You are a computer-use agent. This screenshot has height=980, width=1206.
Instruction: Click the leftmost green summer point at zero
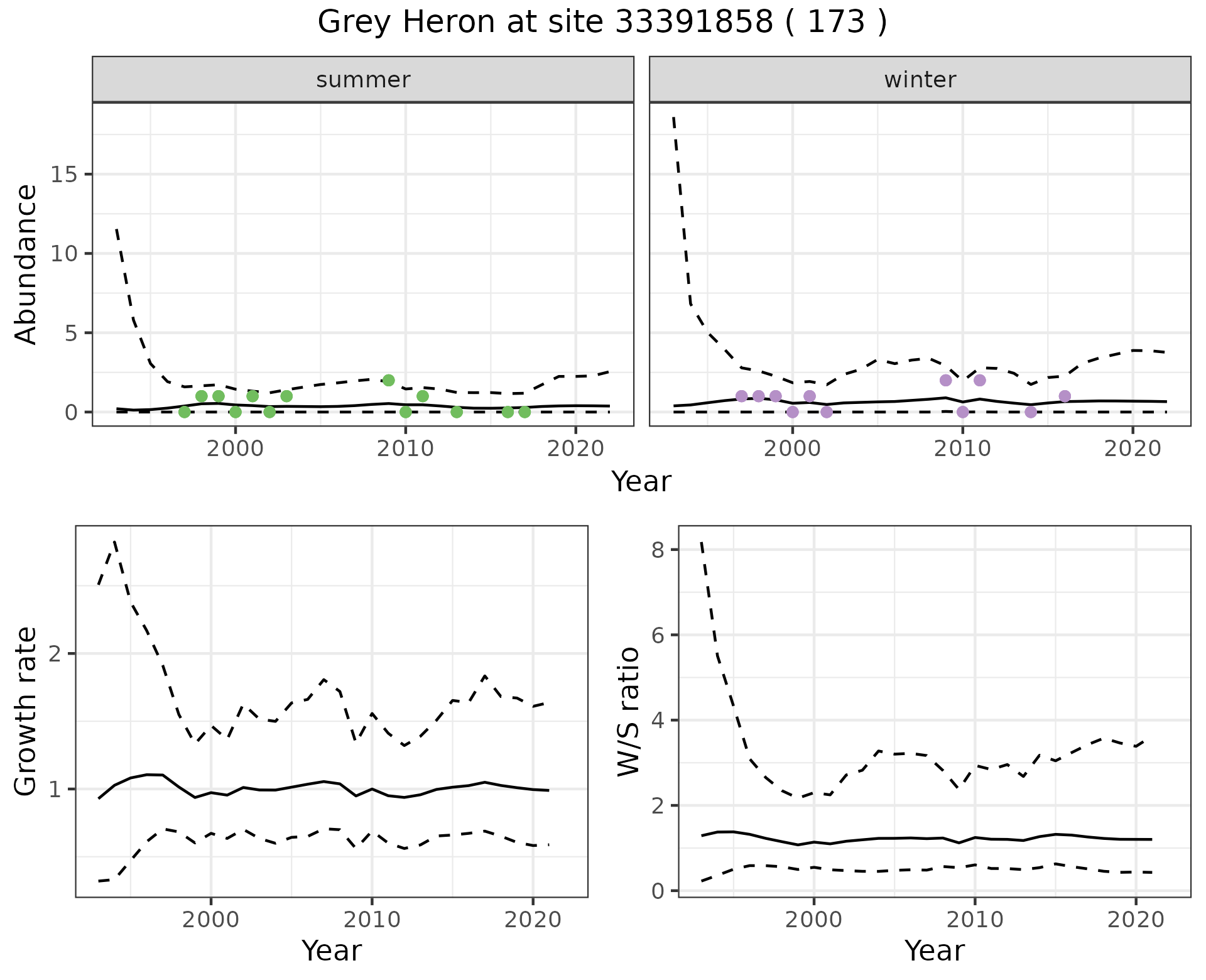[x=184, y=411]
